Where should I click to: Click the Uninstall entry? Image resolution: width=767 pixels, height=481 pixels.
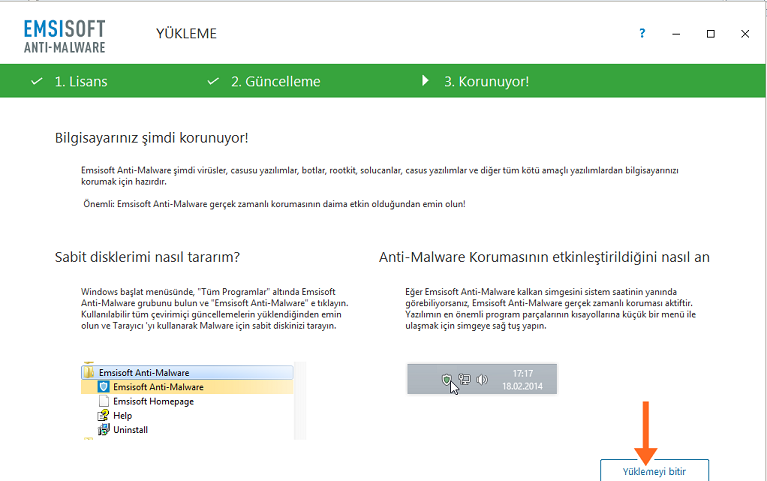pos(130,430)
